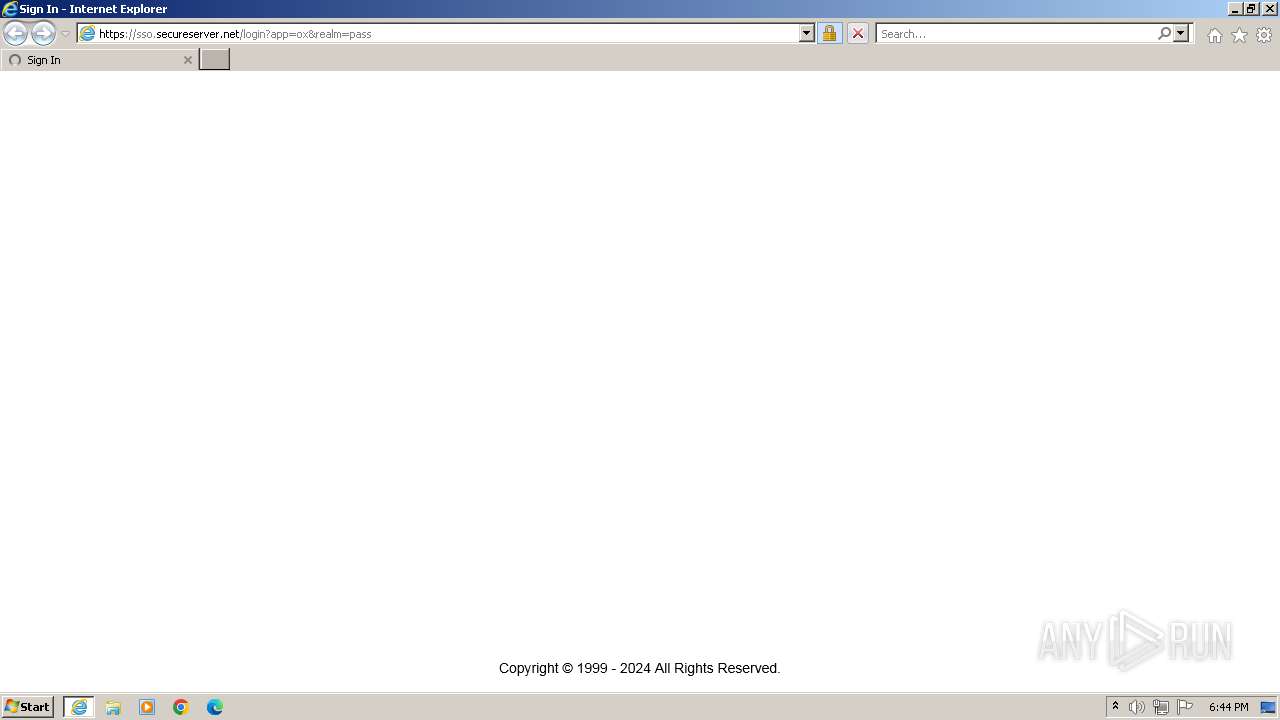The image size is (1280, 720).
Task: Click the copyright 1999 - 2024 text
Action: coord(640,668)
